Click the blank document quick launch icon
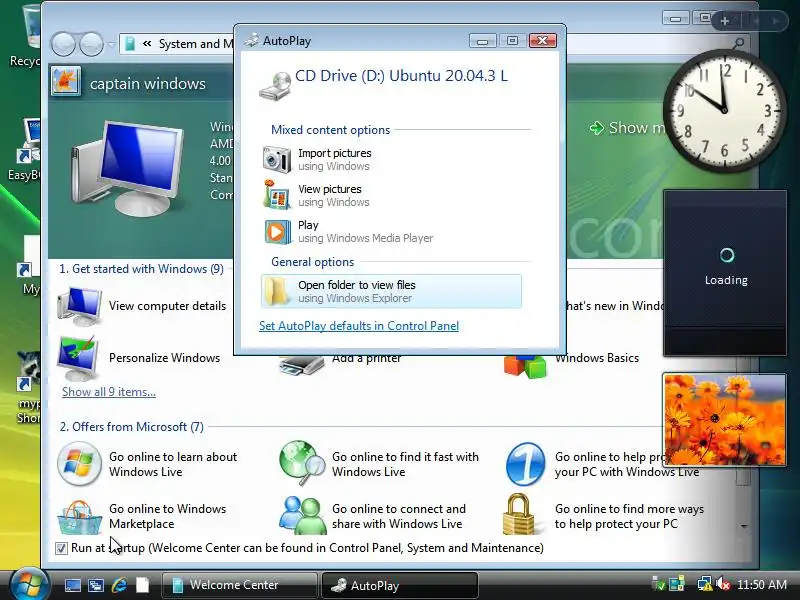 click(142, 585)
